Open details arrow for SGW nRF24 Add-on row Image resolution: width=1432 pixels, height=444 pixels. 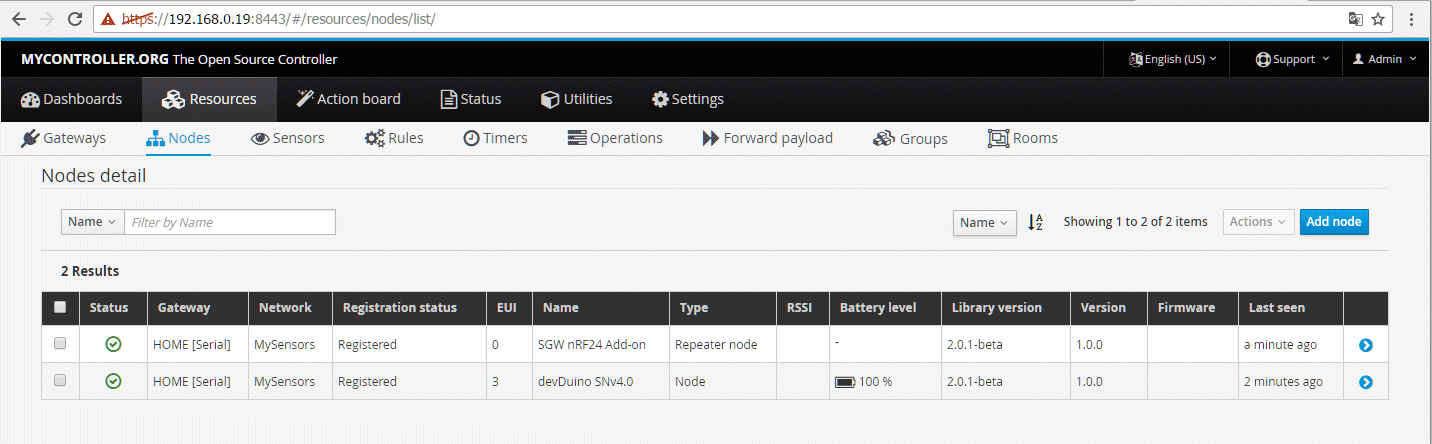[x=1365, y=345]
